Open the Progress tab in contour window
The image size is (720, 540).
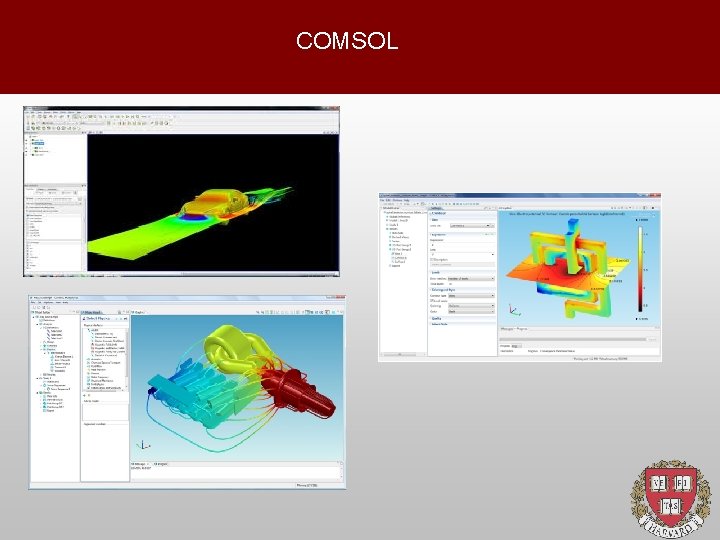pos(523,329)
